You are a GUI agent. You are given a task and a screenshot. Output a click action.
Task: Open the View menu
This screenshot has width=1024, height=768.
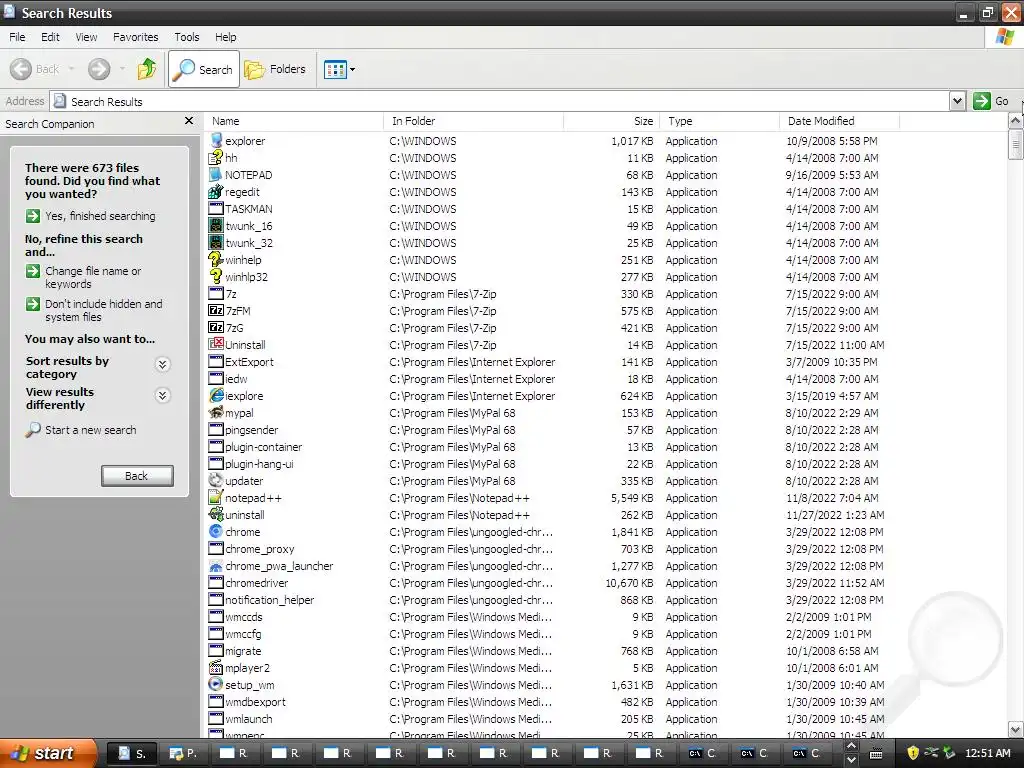point(86,37)
